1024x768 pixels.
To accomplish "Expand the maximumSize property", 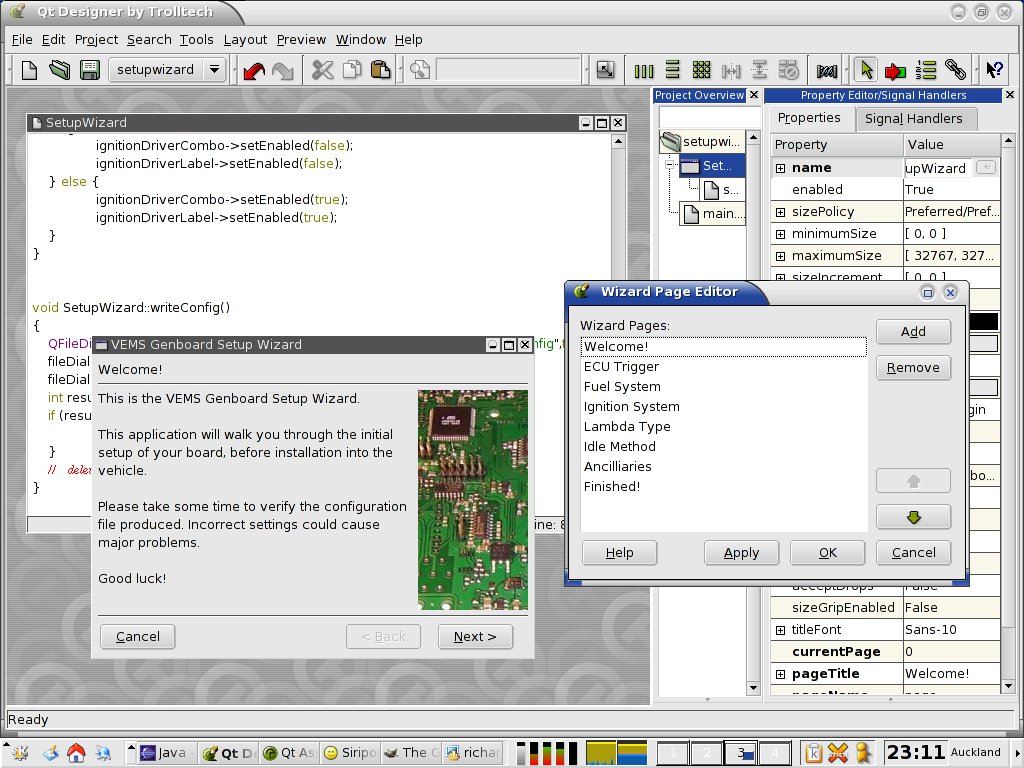I will click(780, 256).
